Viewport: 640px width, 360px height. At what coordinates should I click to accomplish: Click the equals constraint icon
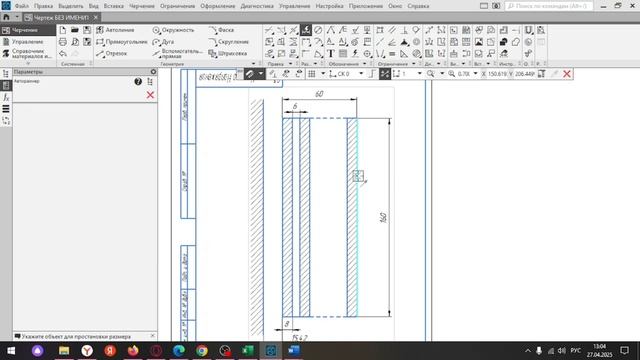[392, 53]
